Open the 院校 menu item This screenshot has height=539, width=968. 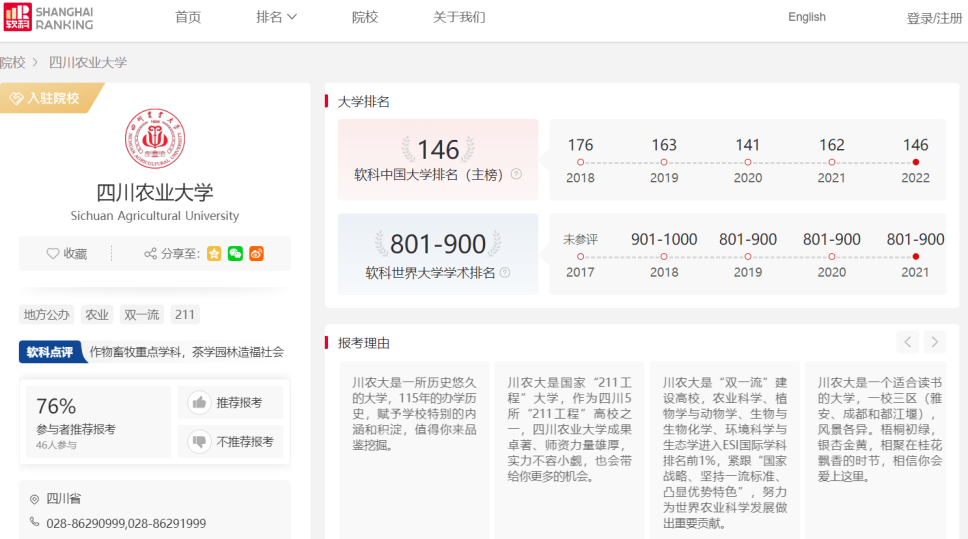click(365, 17)
